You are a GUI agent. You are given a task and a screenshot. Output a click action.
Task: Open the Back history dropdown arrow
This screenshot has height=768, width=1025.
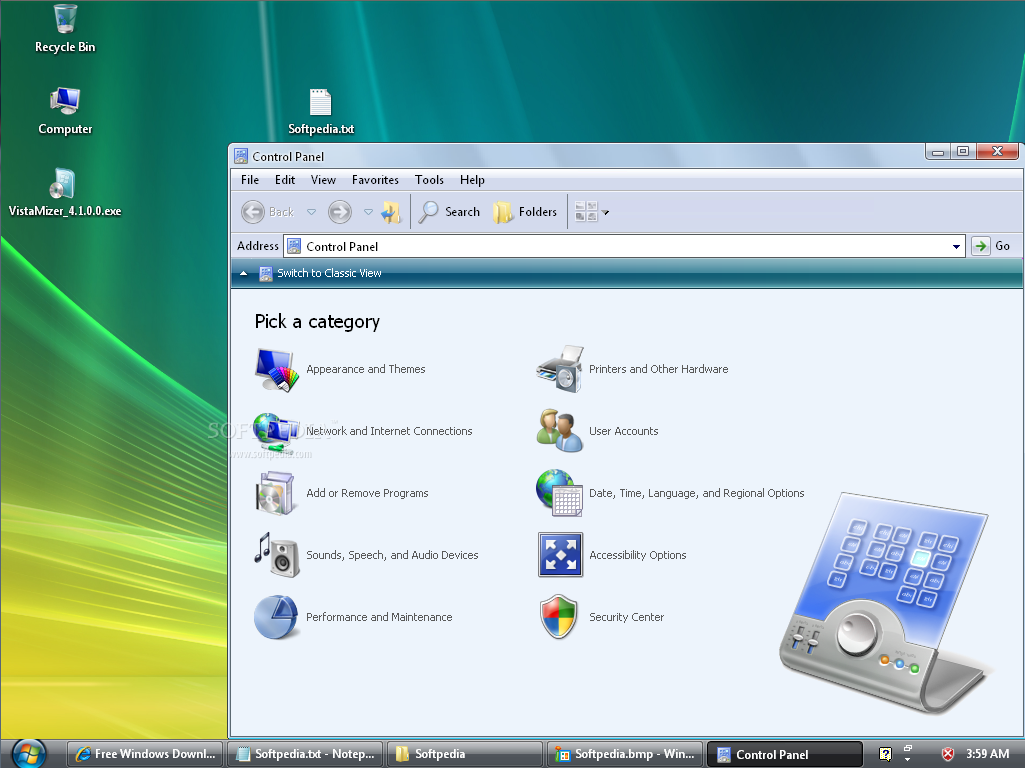pyautogui.click(x=311, y=212)
